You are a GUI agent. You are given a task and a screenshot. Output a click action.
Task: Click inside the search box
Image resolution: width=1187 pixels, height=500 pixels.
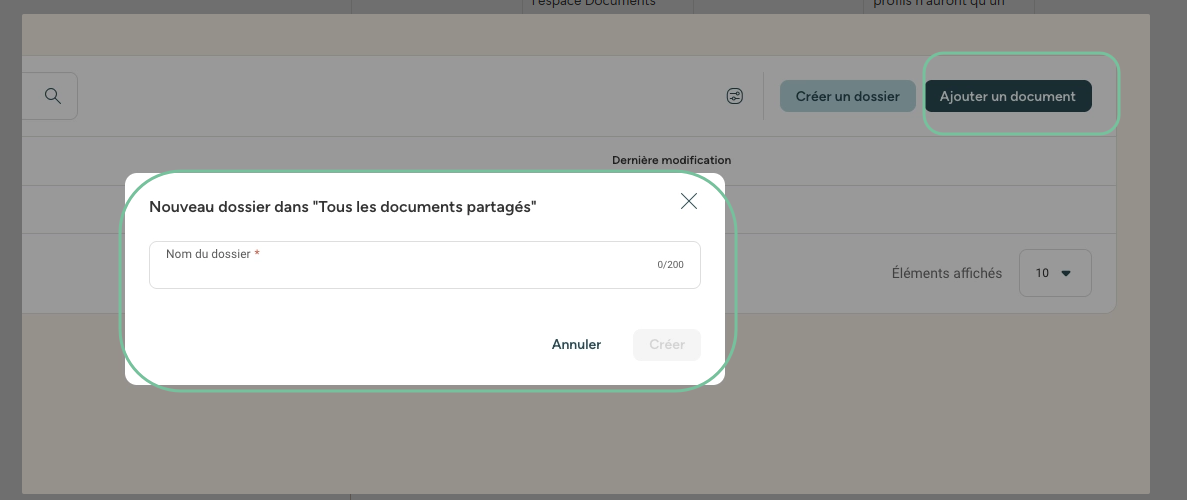pyautogui.click(x=30, y=96)
